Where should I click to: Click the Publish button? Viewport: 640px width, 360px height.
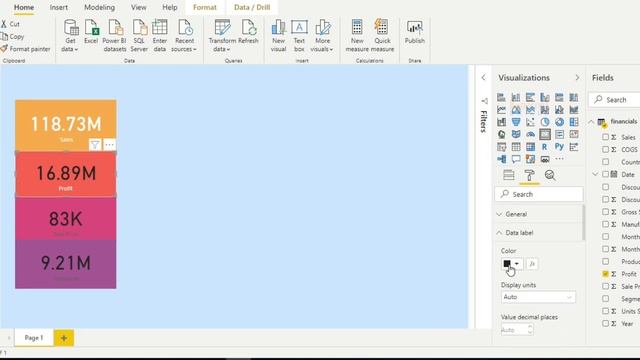415,33
